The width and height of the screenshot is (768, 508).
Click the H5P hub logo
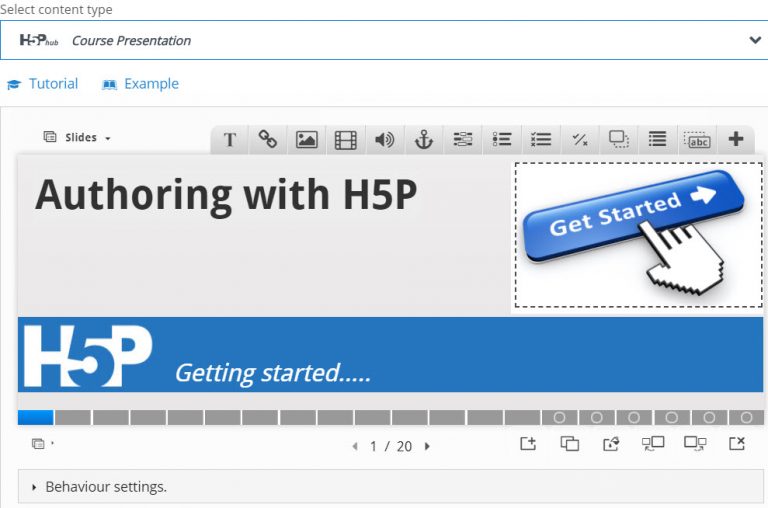(x=39, y=40)
